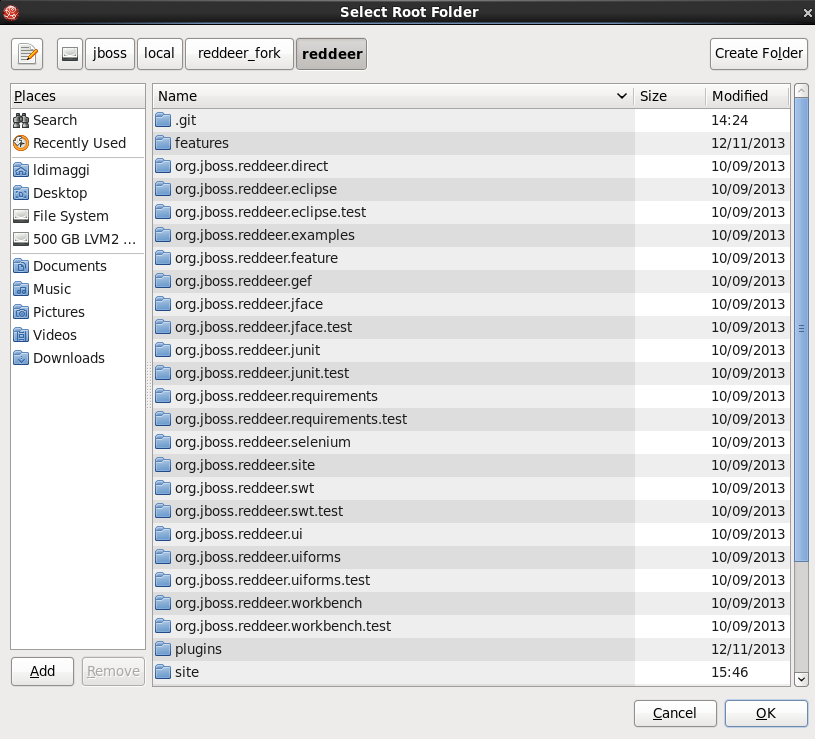Select org.jboss.reddeer.selenium folder
This screenshot has width=815, height=739.
point(471,442)
